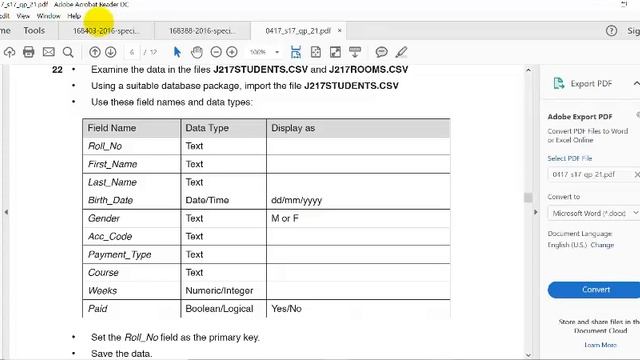Click the Adobe Export PDF heading
This screenshot has width=640, height=360.
pos(580,117)
